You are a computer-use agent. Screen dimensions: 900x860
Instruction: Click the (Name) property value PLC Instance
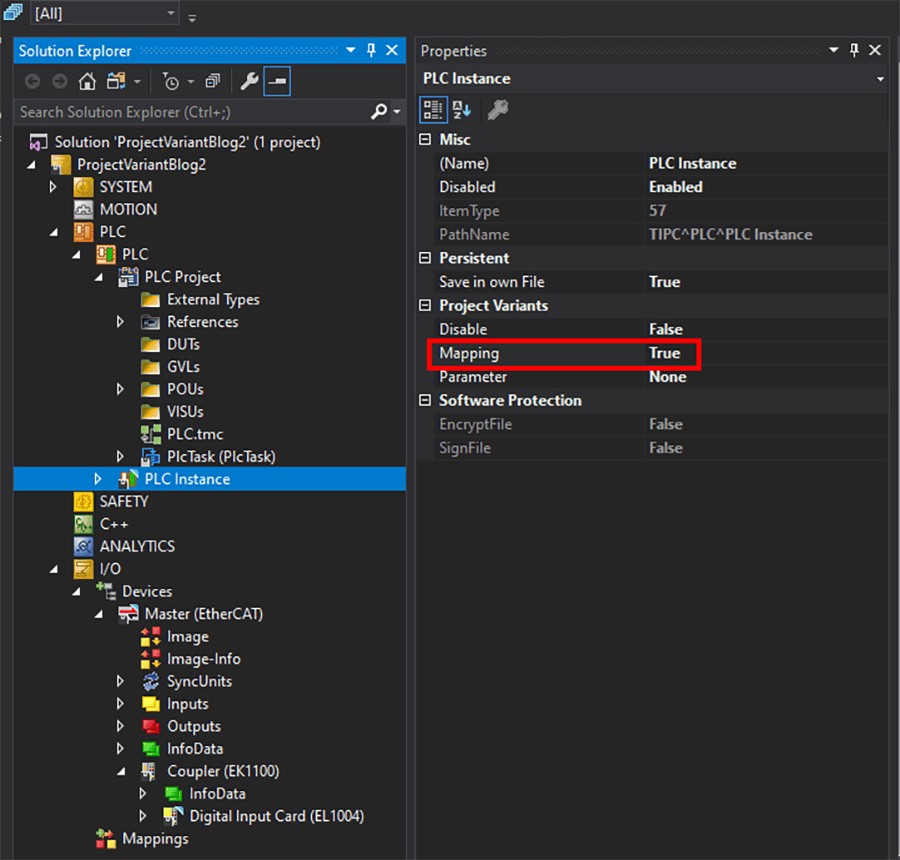[x=692, y=164]
